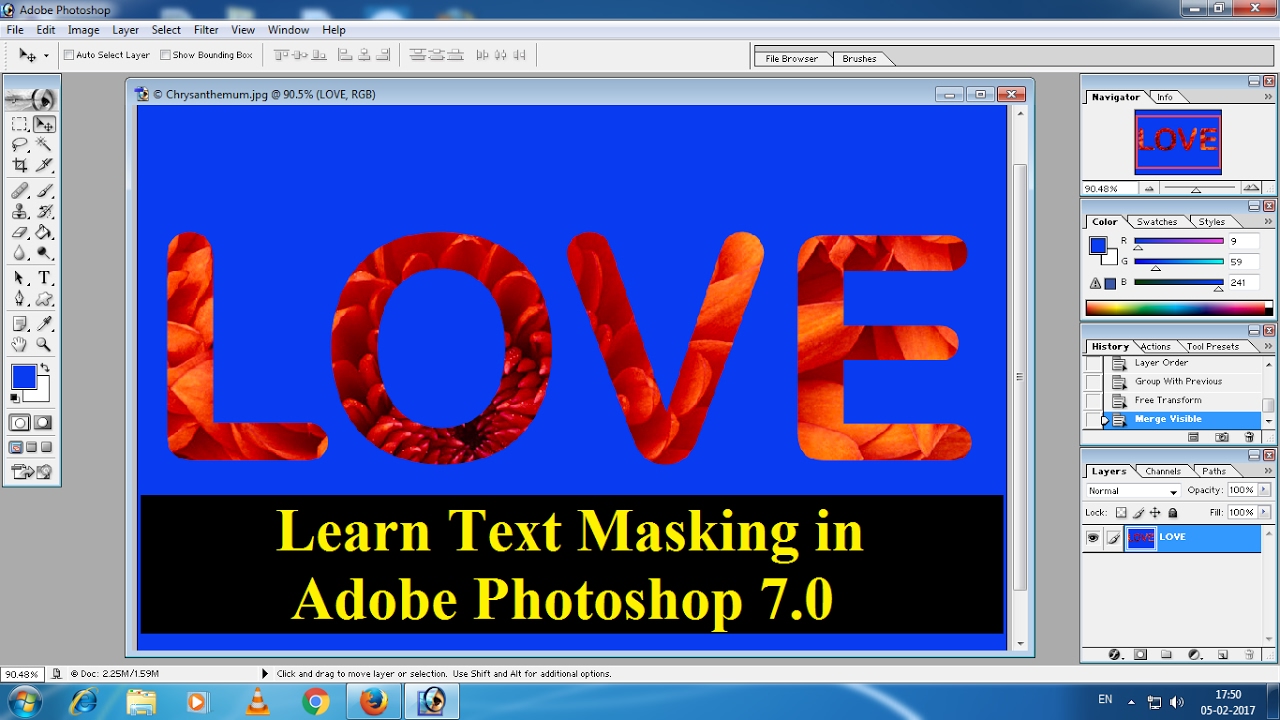1280x720 pixels.
Task: Select the Pen tool
Action: pos(20,298)
